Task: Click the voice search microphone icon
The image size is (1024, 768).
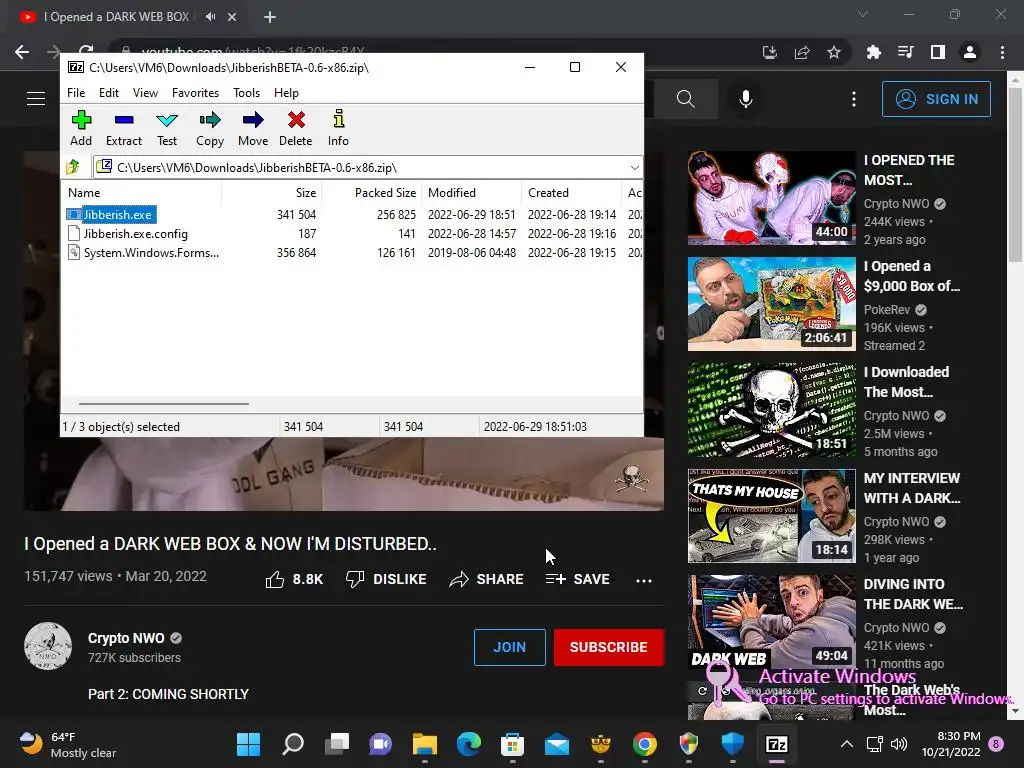Action: click(746, 99)
